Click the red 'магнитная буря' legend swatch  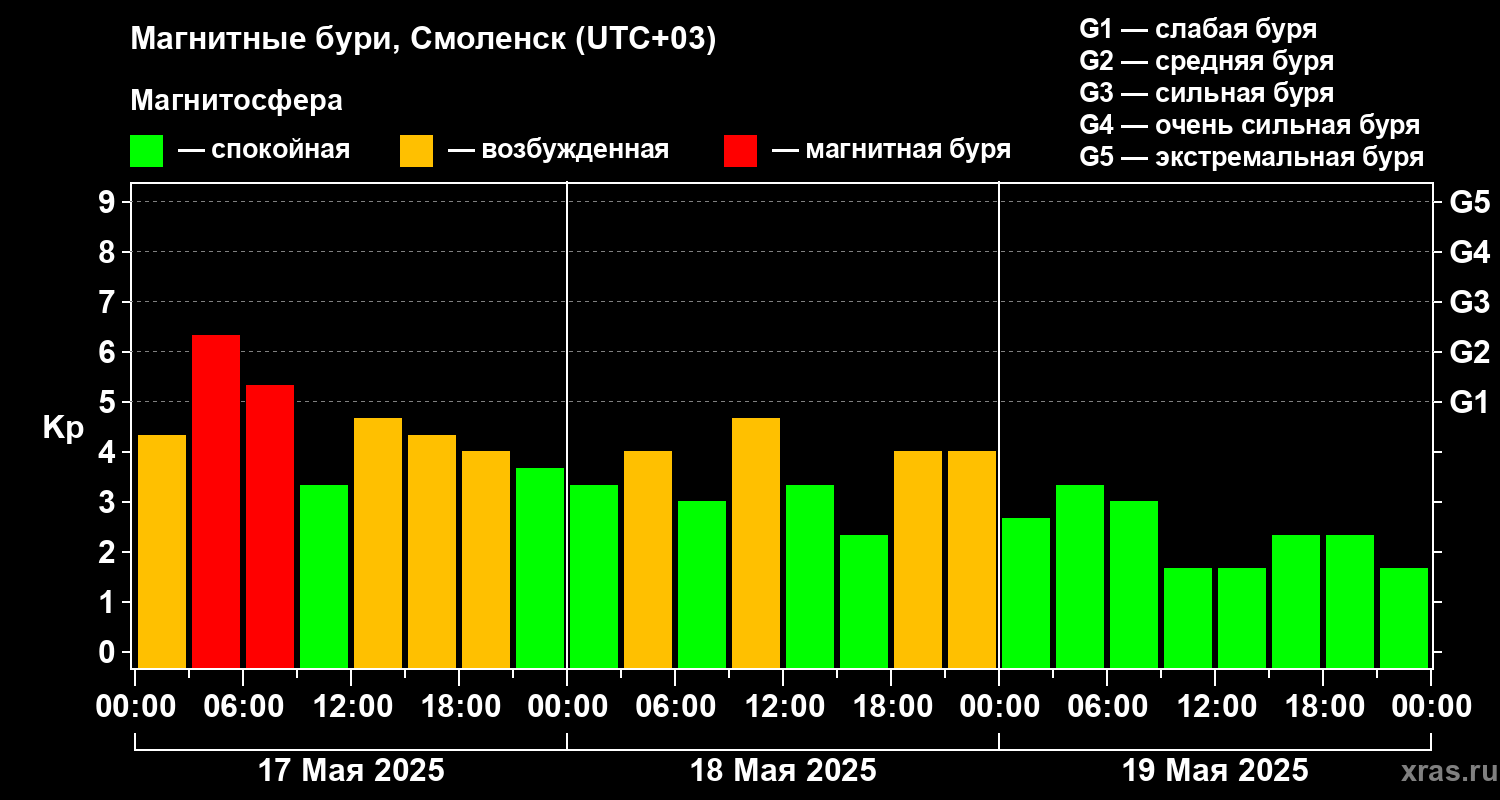(x=740, y=151)
